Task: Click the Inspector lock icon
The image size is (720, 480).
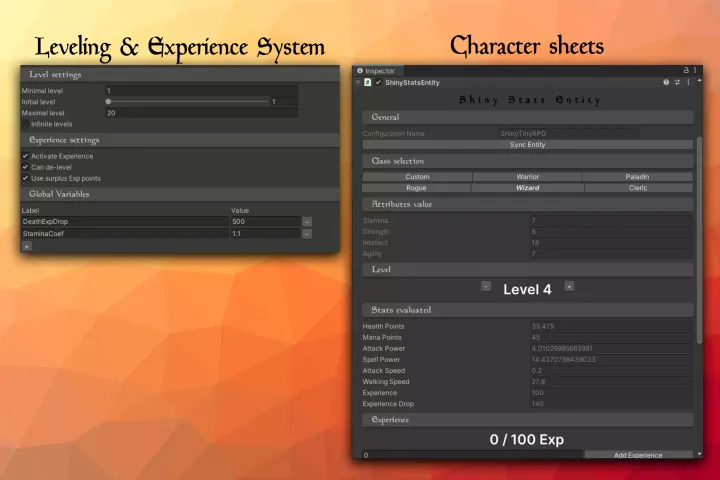Action: coord(686,70)
